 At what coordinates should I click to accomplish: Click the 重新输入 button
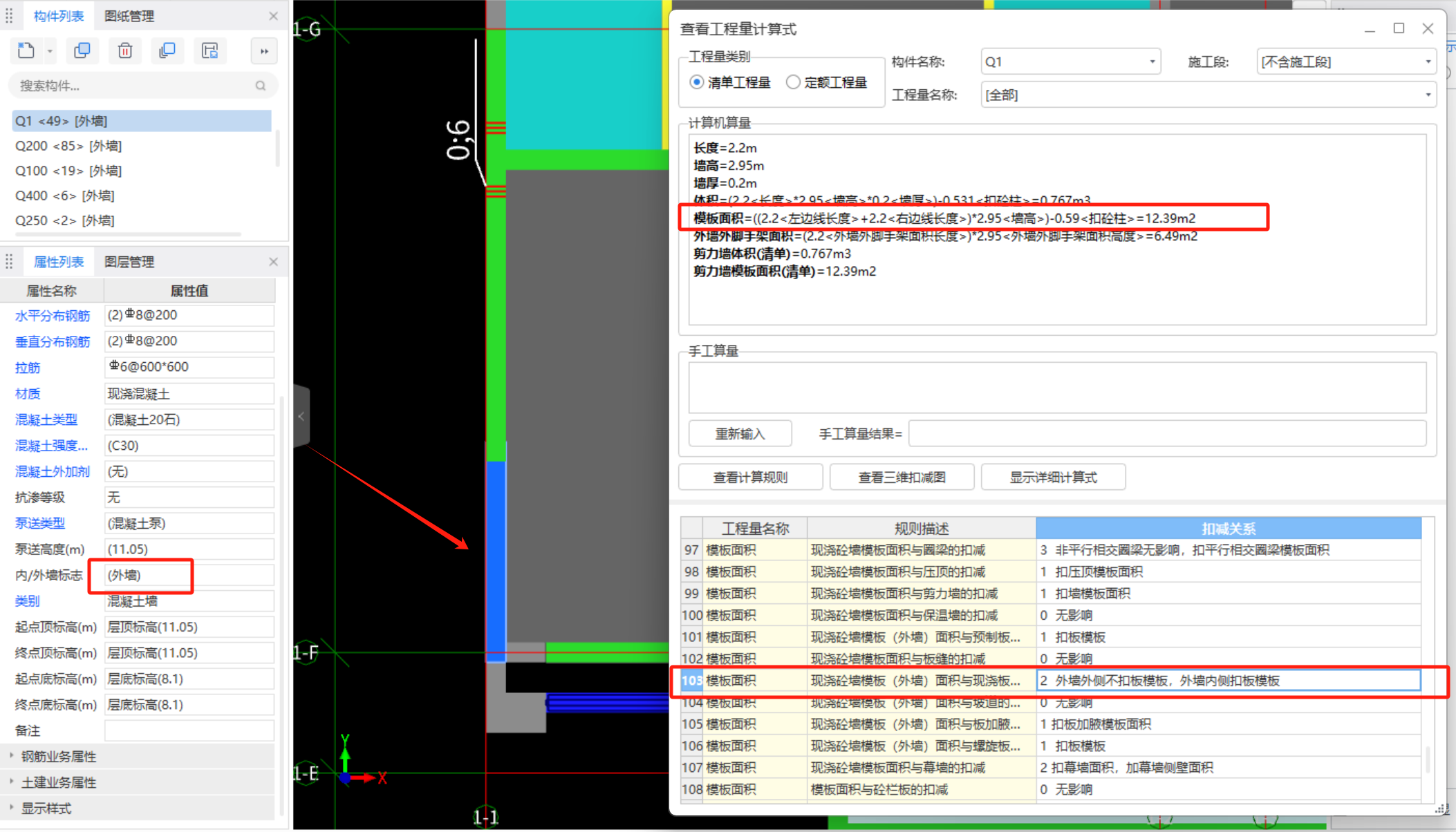pos(740,434)
